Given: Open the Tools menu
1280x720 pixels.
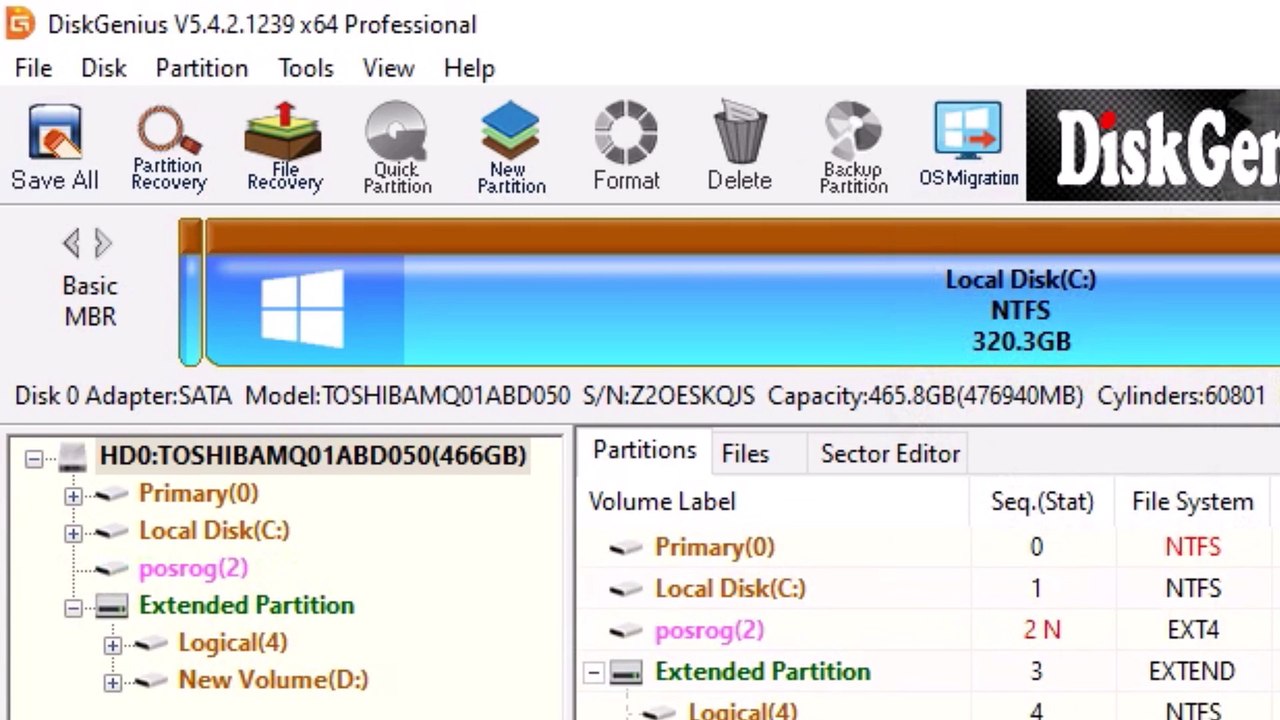Looking at the screenshot, I should tap(305, 68).
